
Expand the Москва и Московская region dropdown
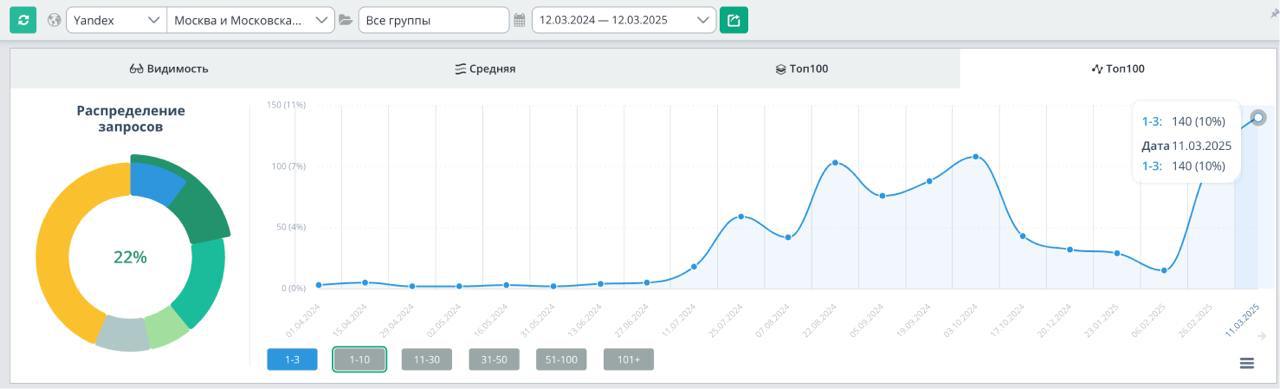tap(251, 20)
